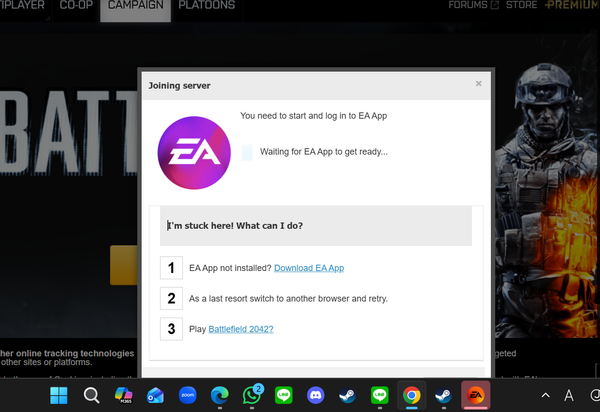This screenshot has width=600, height=412.
Task: Open the Zoom taskbar icon
Action: click(187, 395)
